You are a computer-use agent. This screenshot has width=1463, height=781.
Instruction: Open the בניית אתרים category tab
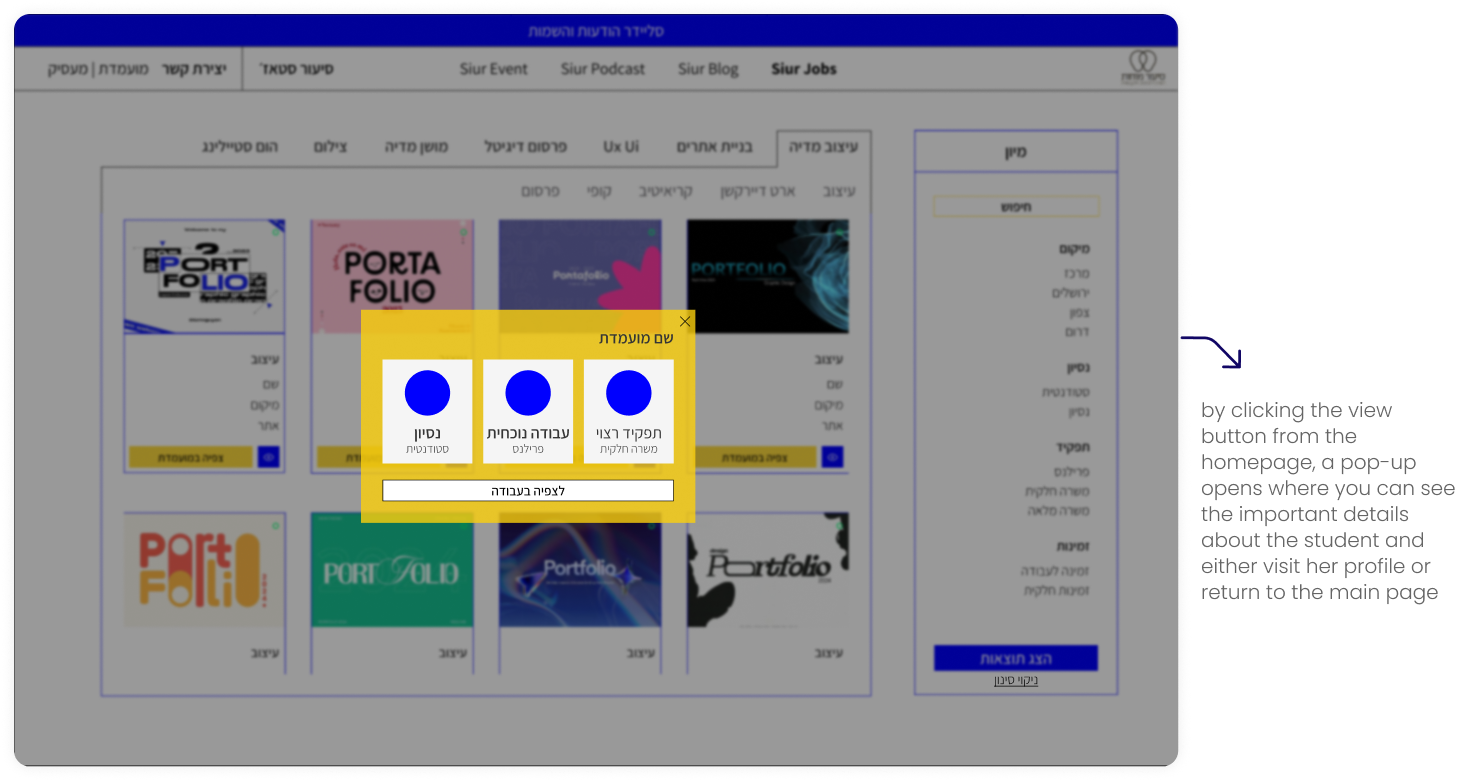tap(712, 147)
